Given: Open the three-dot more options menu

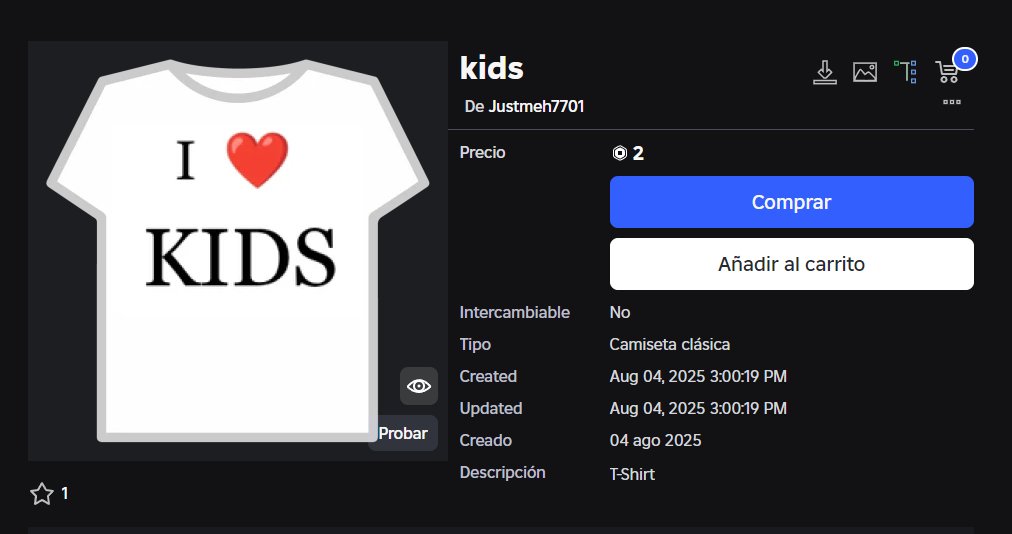Looking at the screenshot, I should click(952, 102).
